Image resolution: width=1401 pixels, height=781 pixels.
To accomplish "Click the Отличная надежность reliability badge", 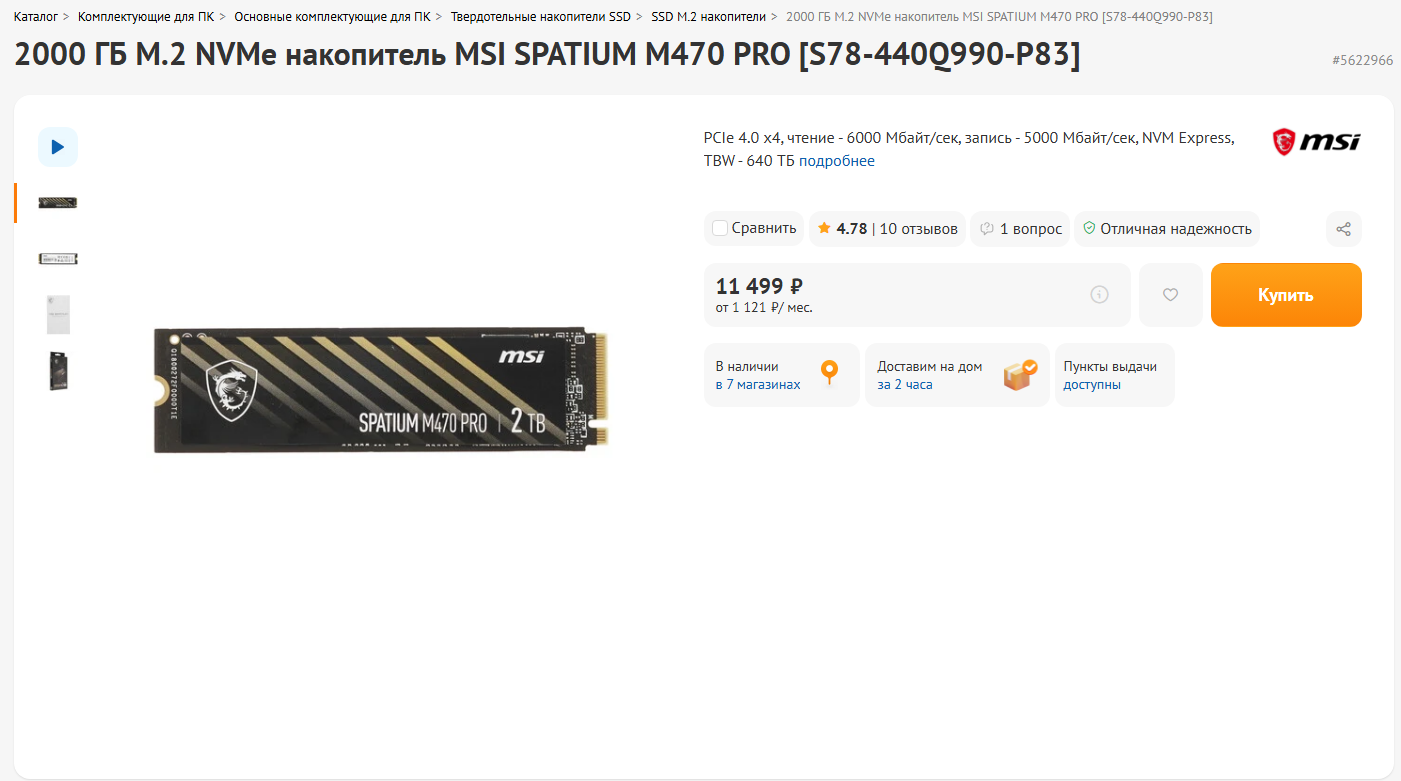I will tap(1166, 229).
